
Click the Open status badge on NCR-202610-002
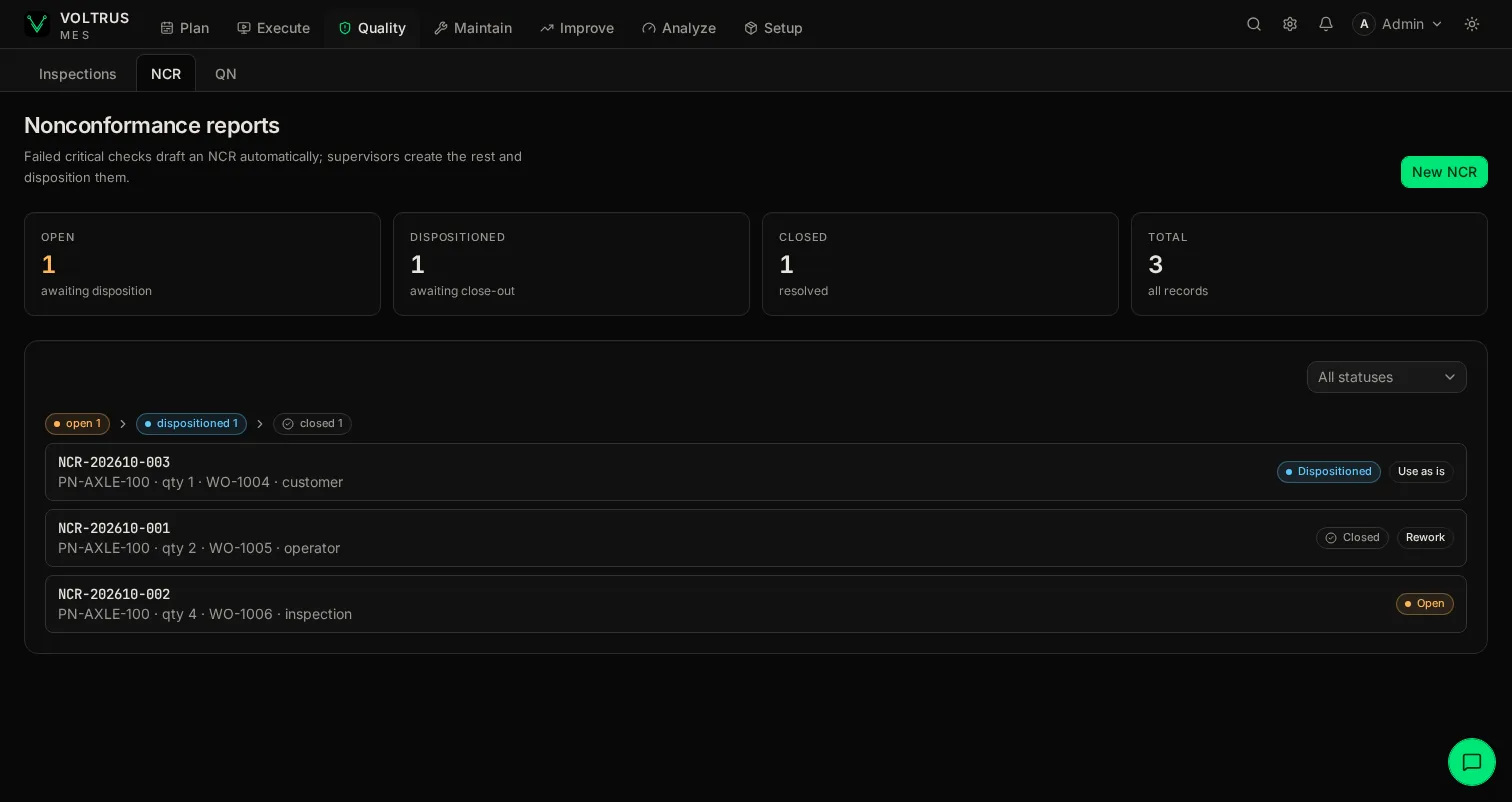click(x=1425, y=604)
